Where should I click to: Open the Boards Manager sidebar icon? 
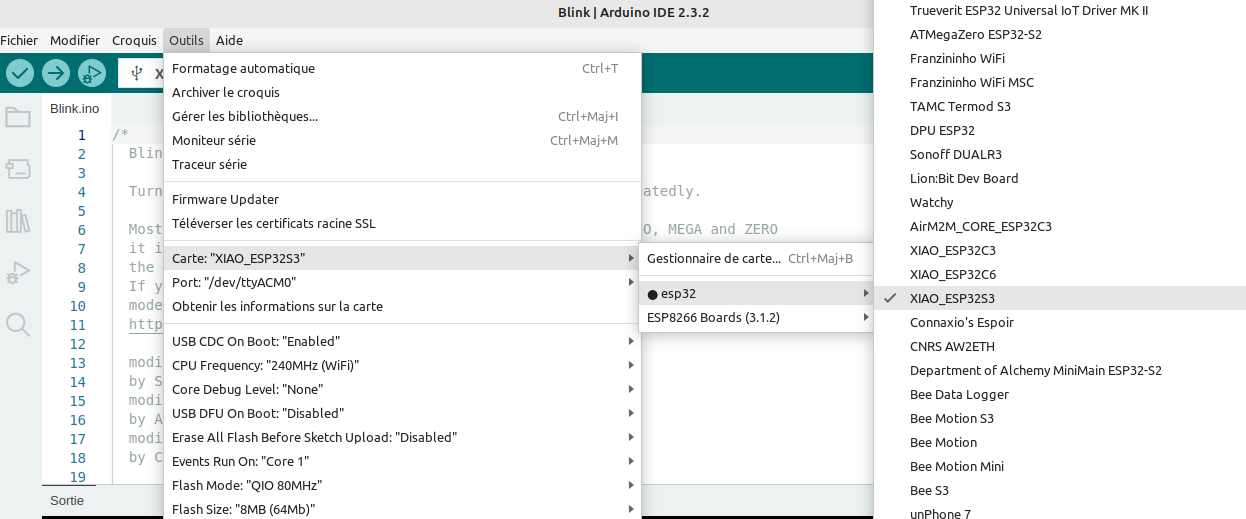point(18,169)
